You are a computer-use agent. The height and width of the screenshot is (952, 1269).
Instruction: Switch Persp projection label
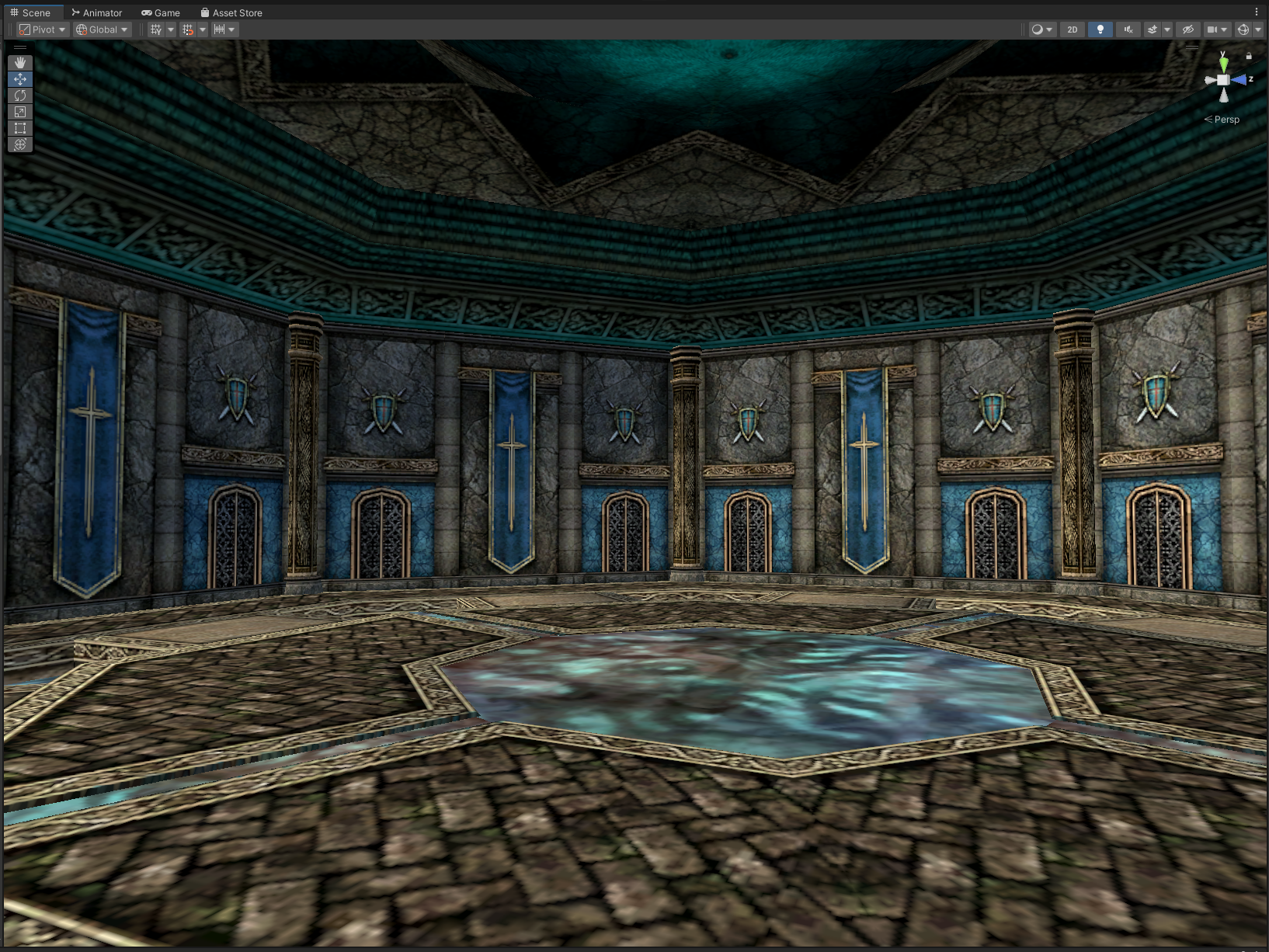pos(1222,120)
